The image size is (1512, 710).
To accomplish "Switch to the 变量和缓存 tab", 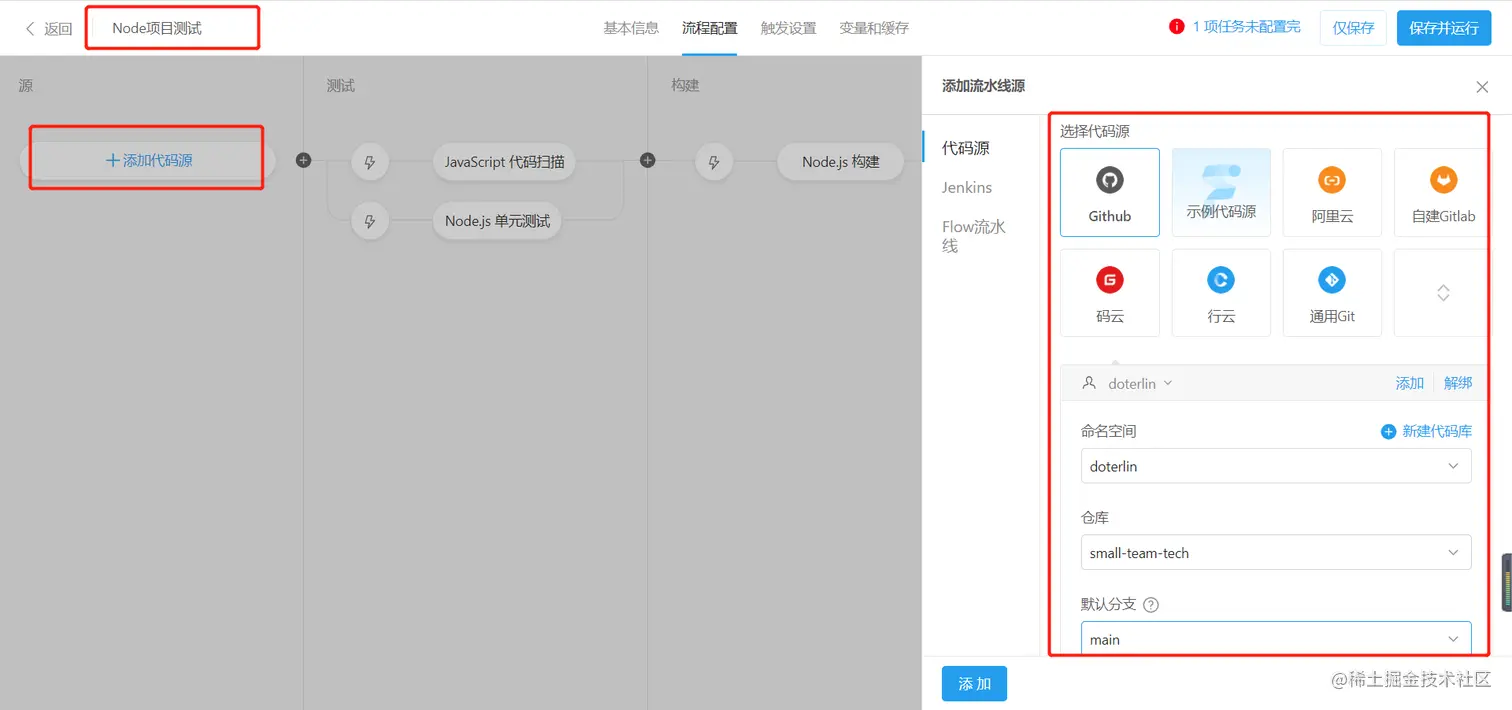I will point(874,28).
